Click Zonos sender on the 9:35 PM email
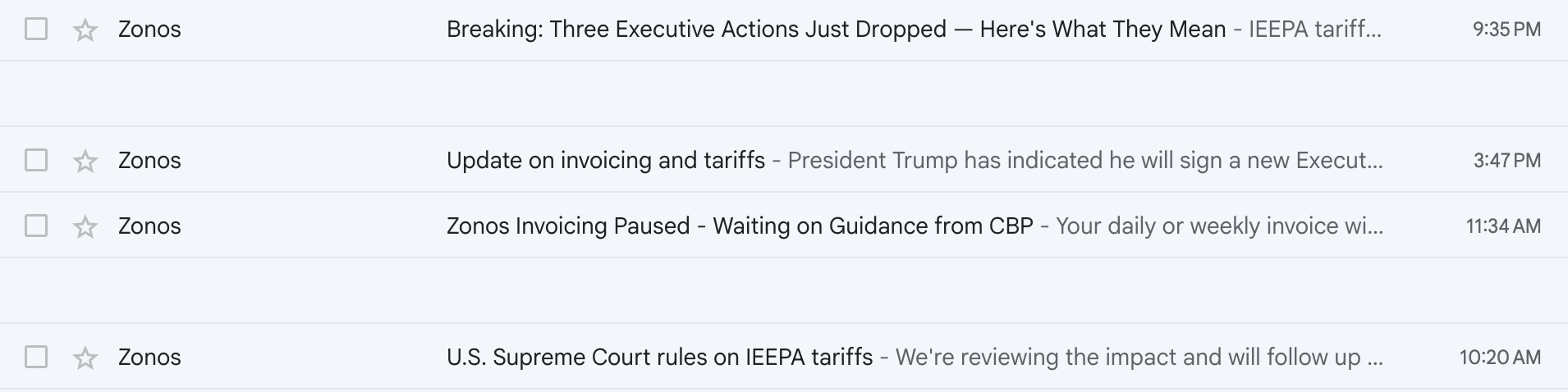 pos(149,30)
